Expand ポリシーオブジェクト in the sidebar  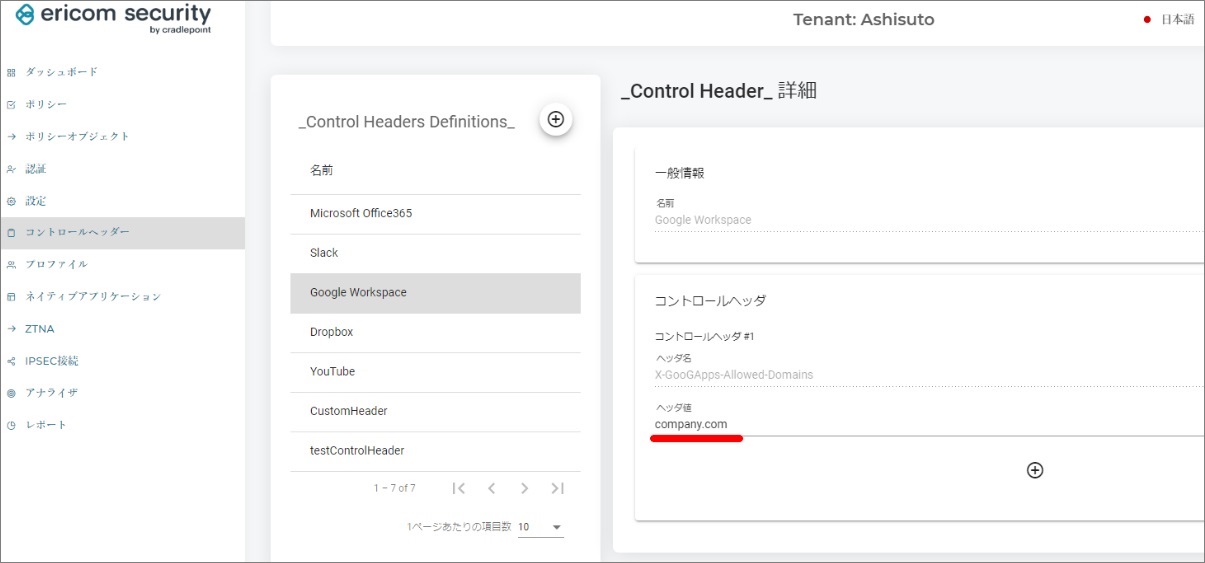pyautogui.click(x=77, y=136)
